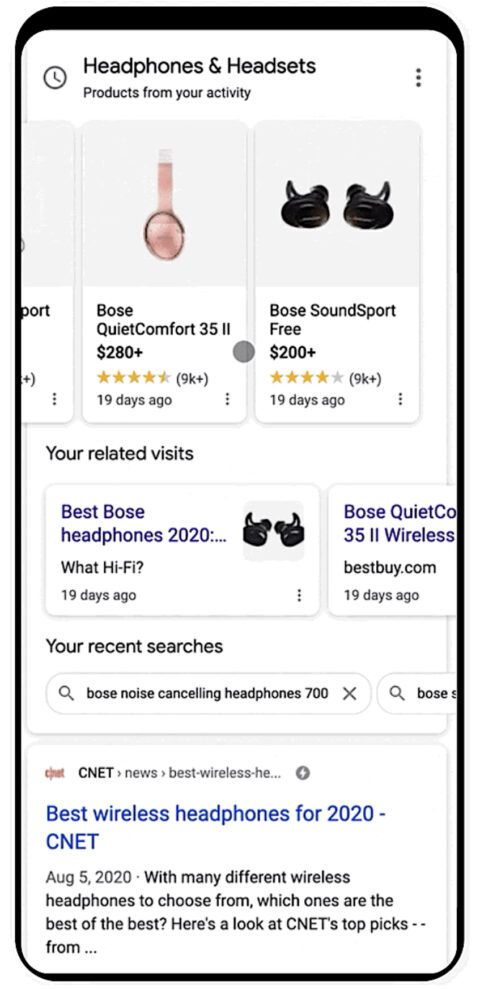Click the AMP lightning icon next to CNET

(303, 773)
